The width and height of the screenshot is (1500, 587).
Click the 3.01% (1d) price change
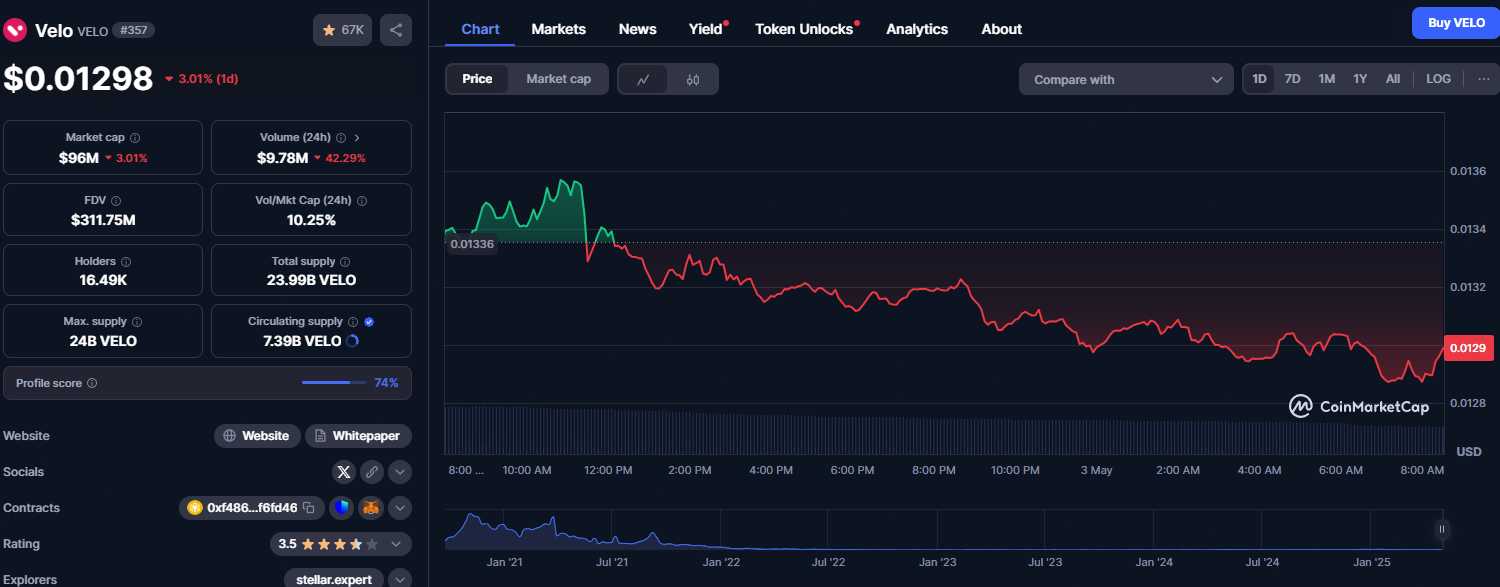(x=201, y=79)
